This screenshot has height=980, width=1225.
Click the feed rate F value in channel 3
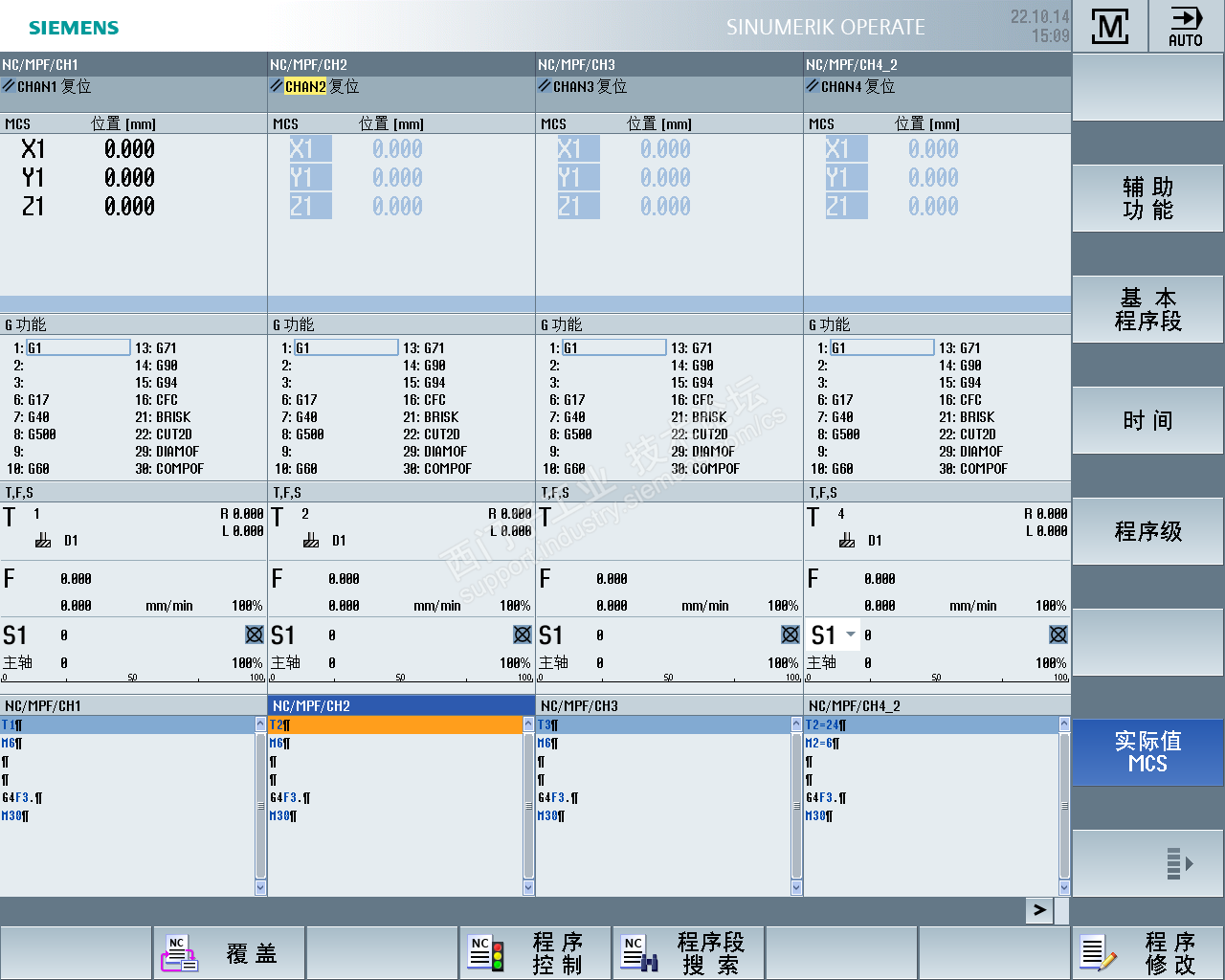click(x=612, y=579)
